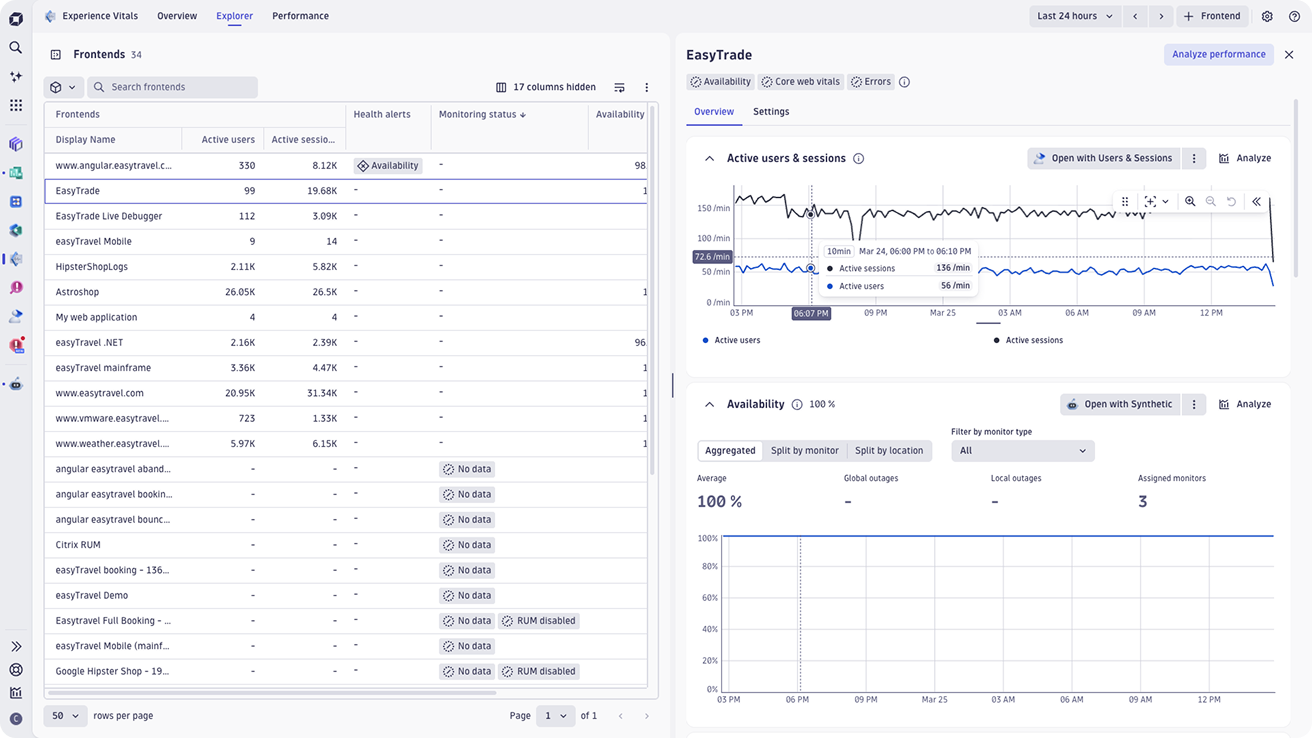Collapse the Active users & sessions section
1312x738 pixels.
point(709,158)
